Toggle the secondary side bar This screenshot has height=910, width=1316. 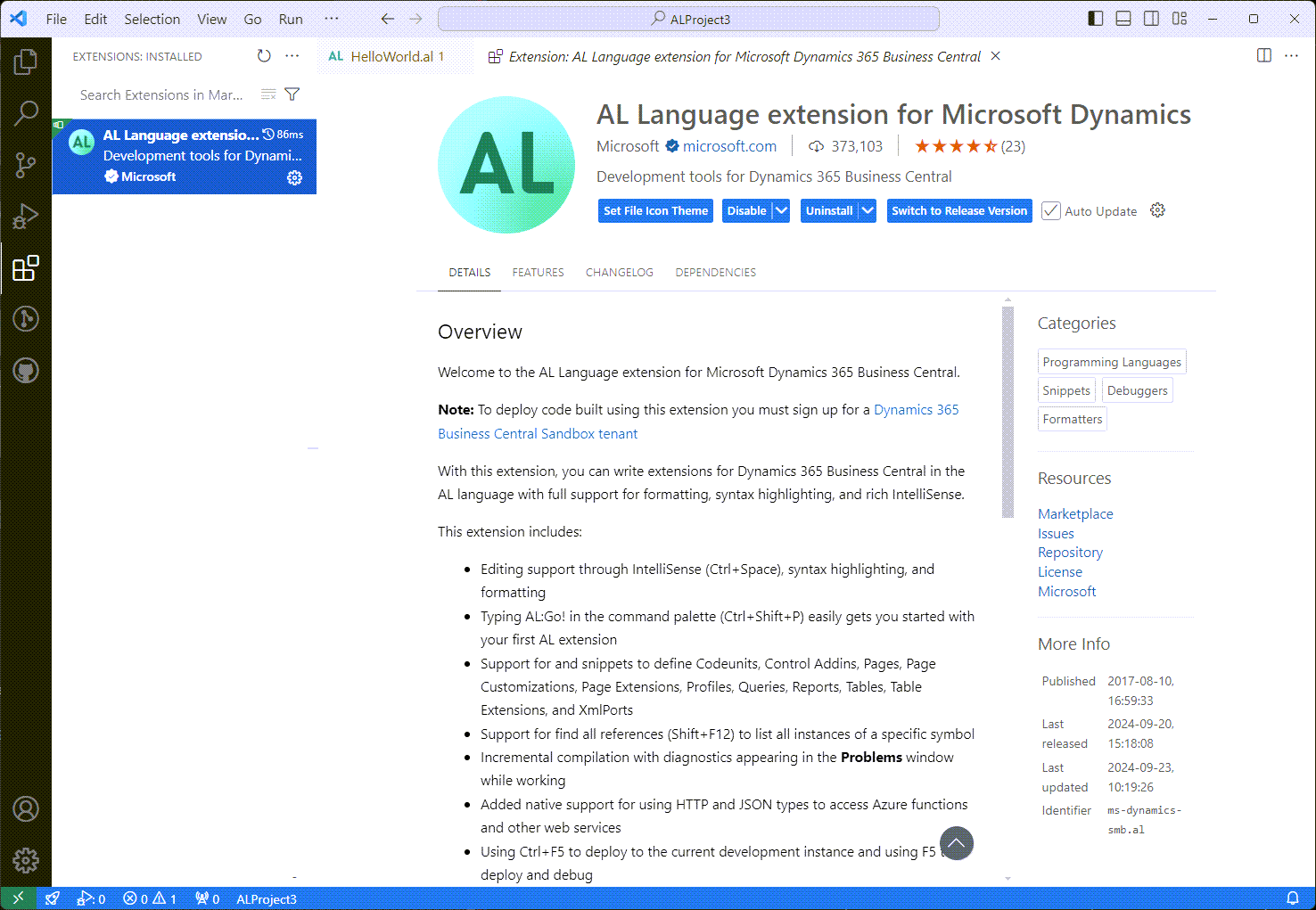click(x=1152, y=19)
